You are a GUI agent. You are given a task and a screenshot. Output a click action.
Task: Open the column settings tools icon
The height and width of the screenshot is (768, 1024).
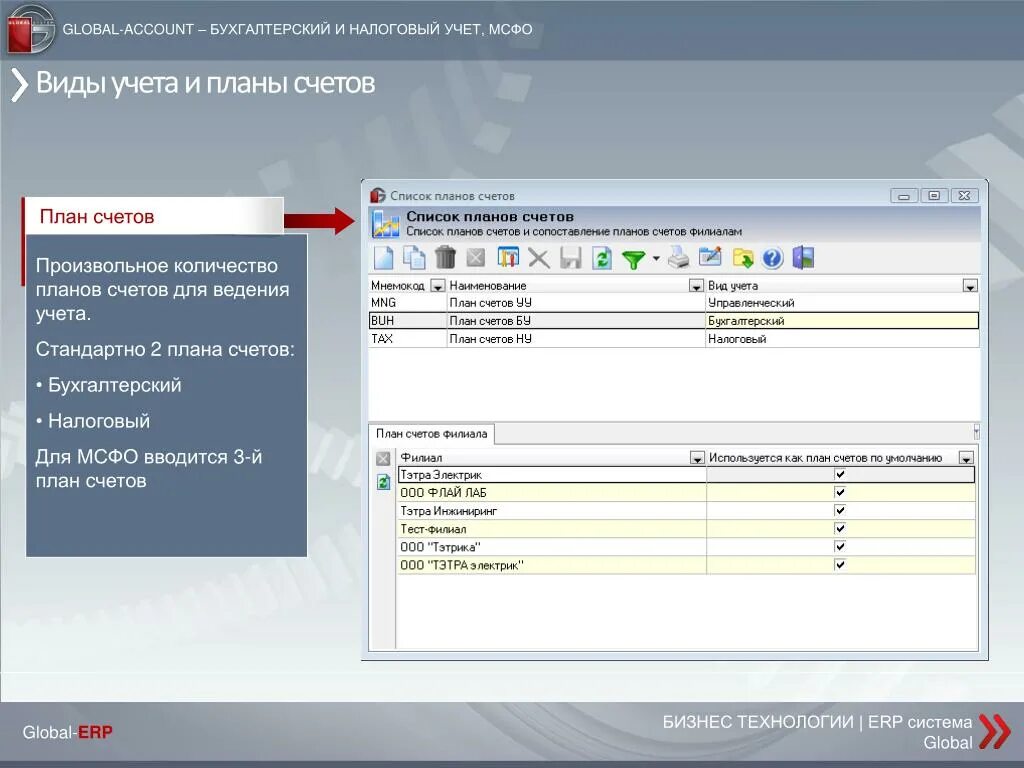pyautogui.click(x=507, y=258)
